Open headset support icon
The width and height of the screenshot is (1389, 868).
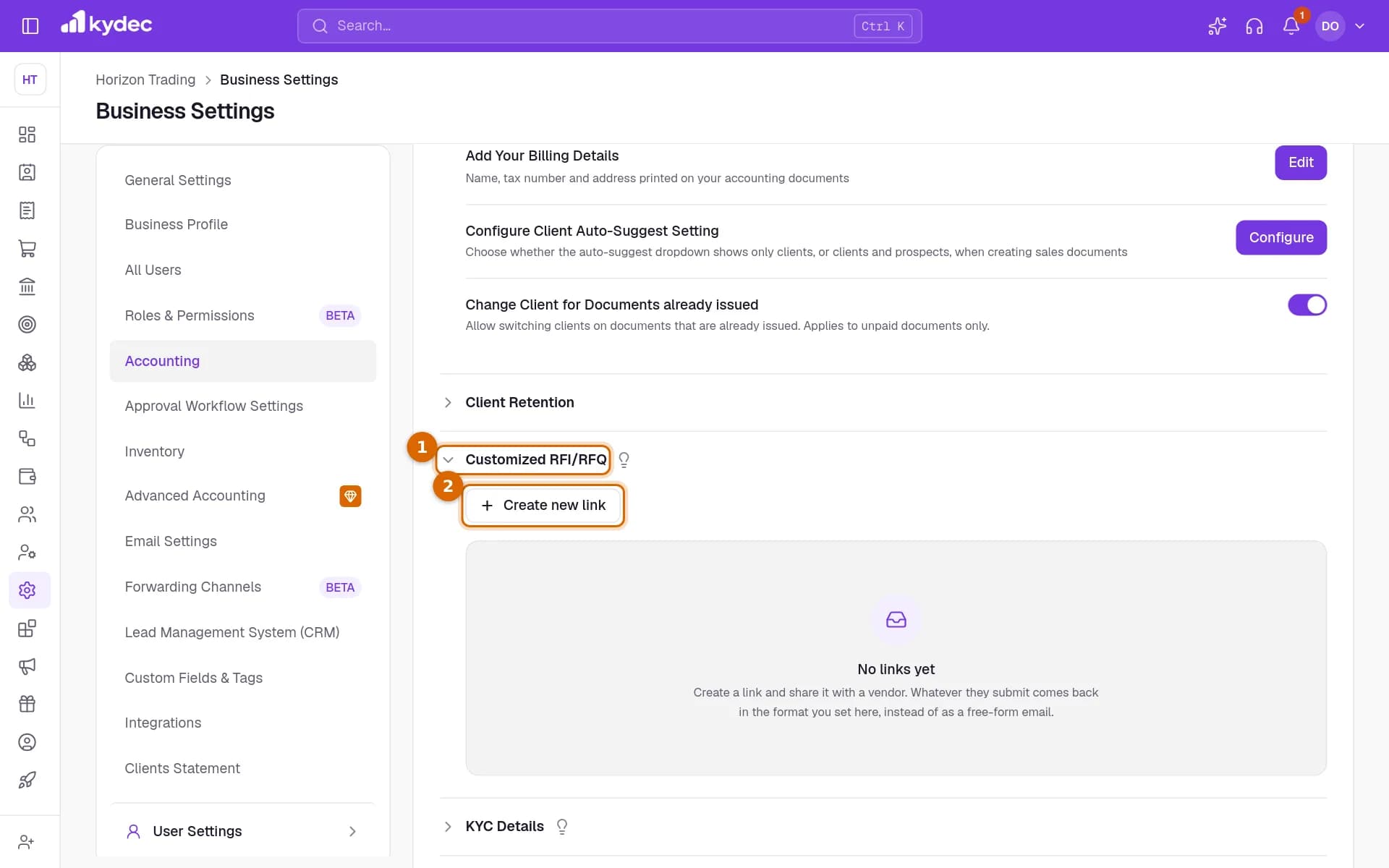click(1254, 26)
